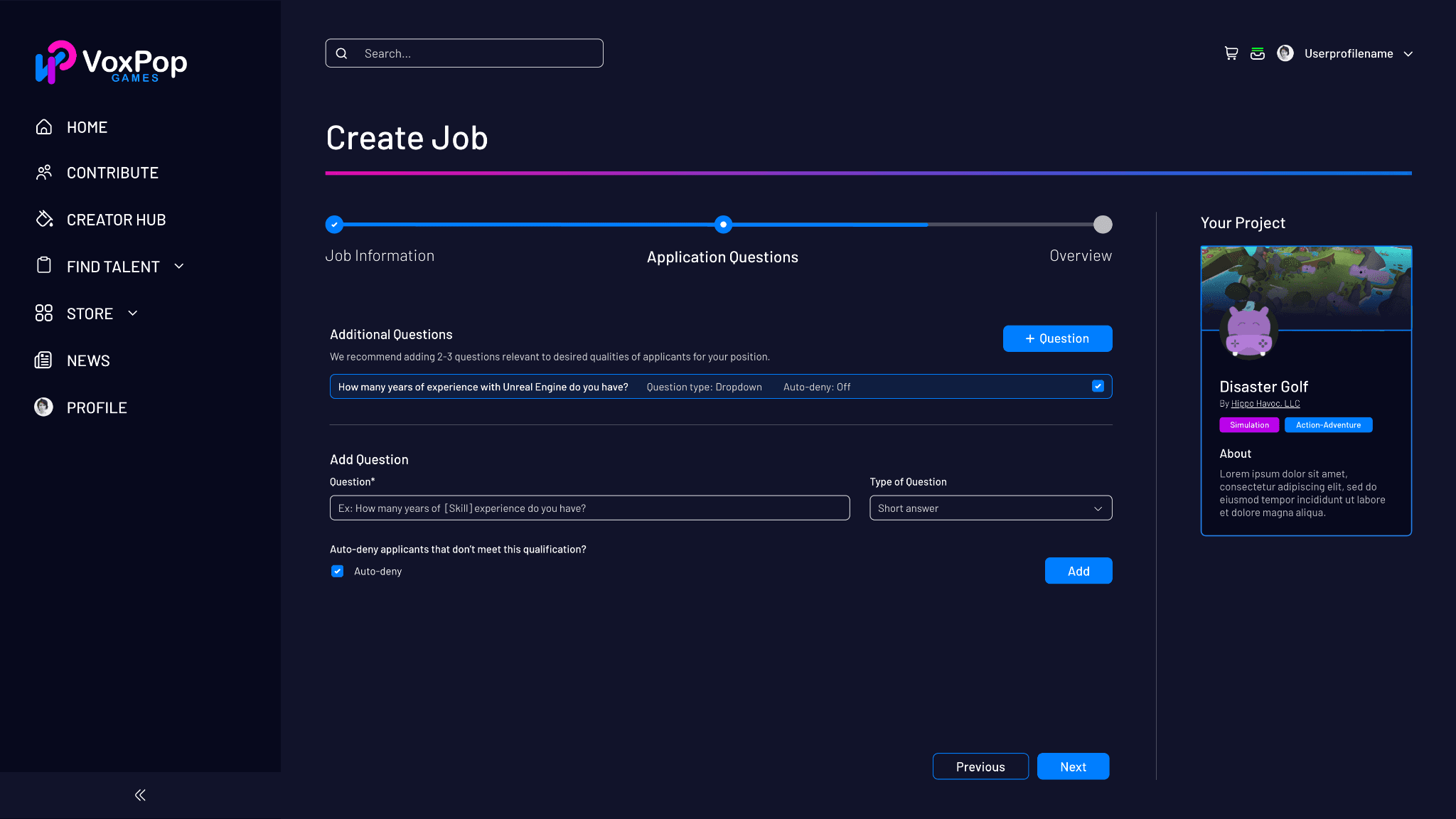Screen dimensions: 1456x819
Task: Click 'Auto-deny: Off' text
Action: (x=816, y=387)
